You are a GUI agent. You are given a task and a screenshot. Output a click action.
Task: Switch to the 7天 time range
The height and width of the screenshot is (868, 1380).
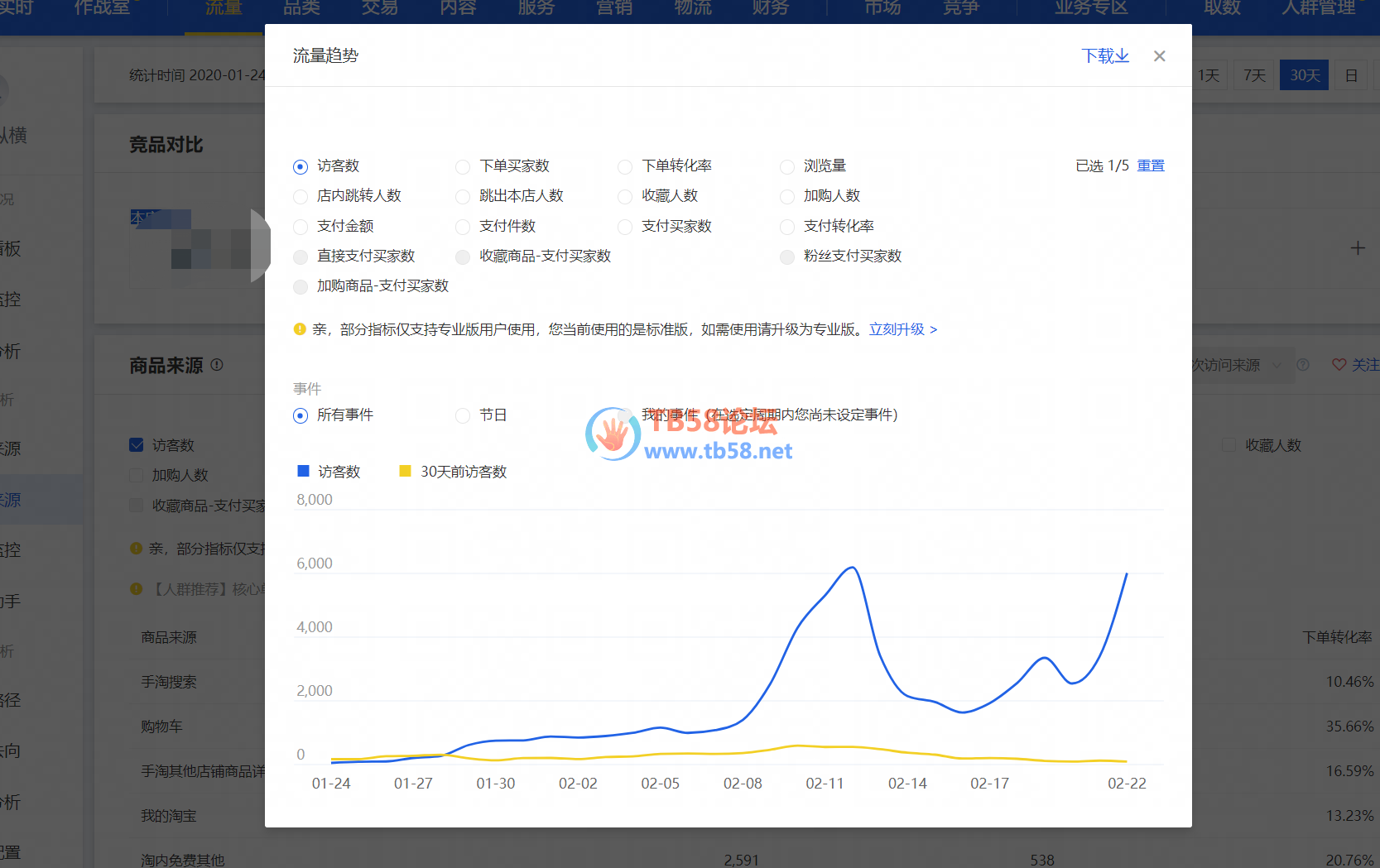[x=1255, y=75]
